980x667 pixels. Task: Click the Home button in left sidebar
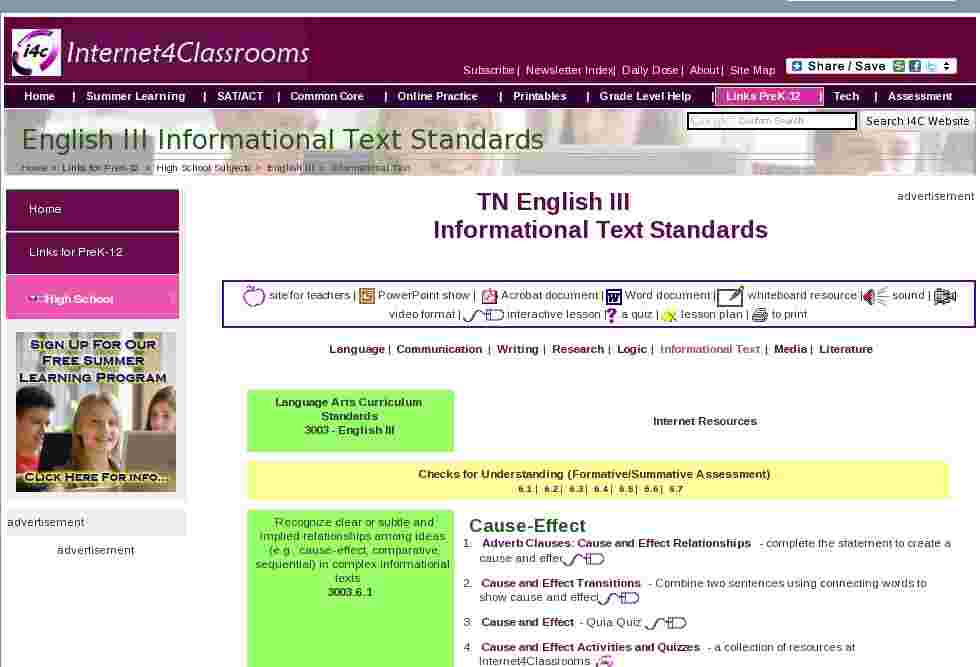point(92,209)
